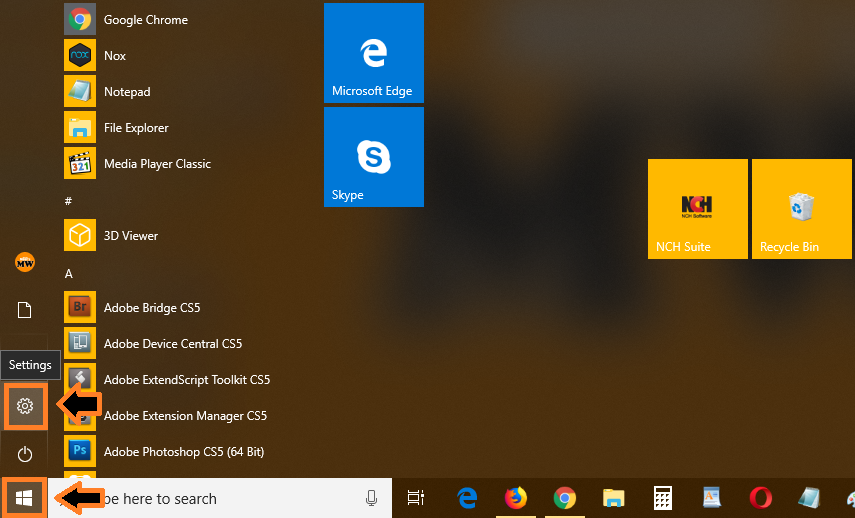855x518 pixels.
Task: Open the Microsoft Edge tile
Action: [374, 53]
